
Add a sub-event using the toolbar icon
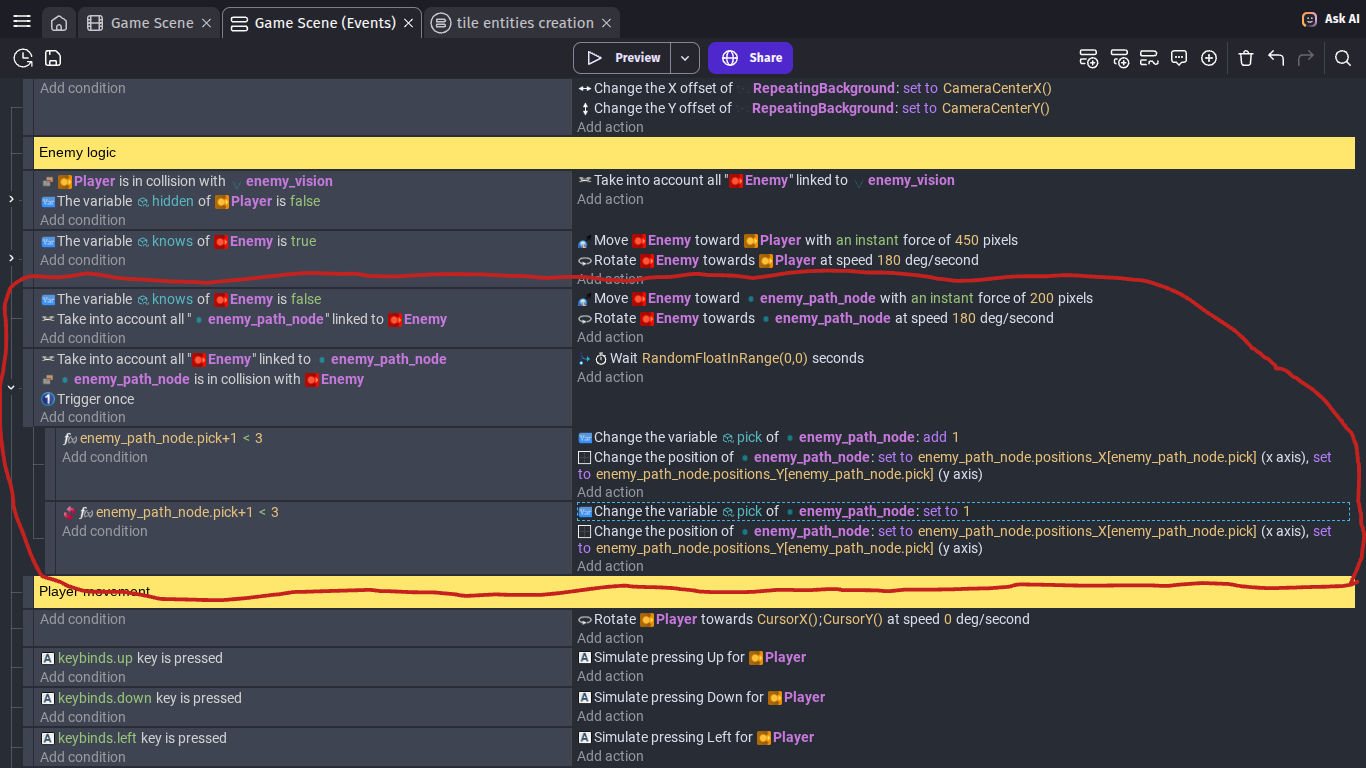[1120, 58]
